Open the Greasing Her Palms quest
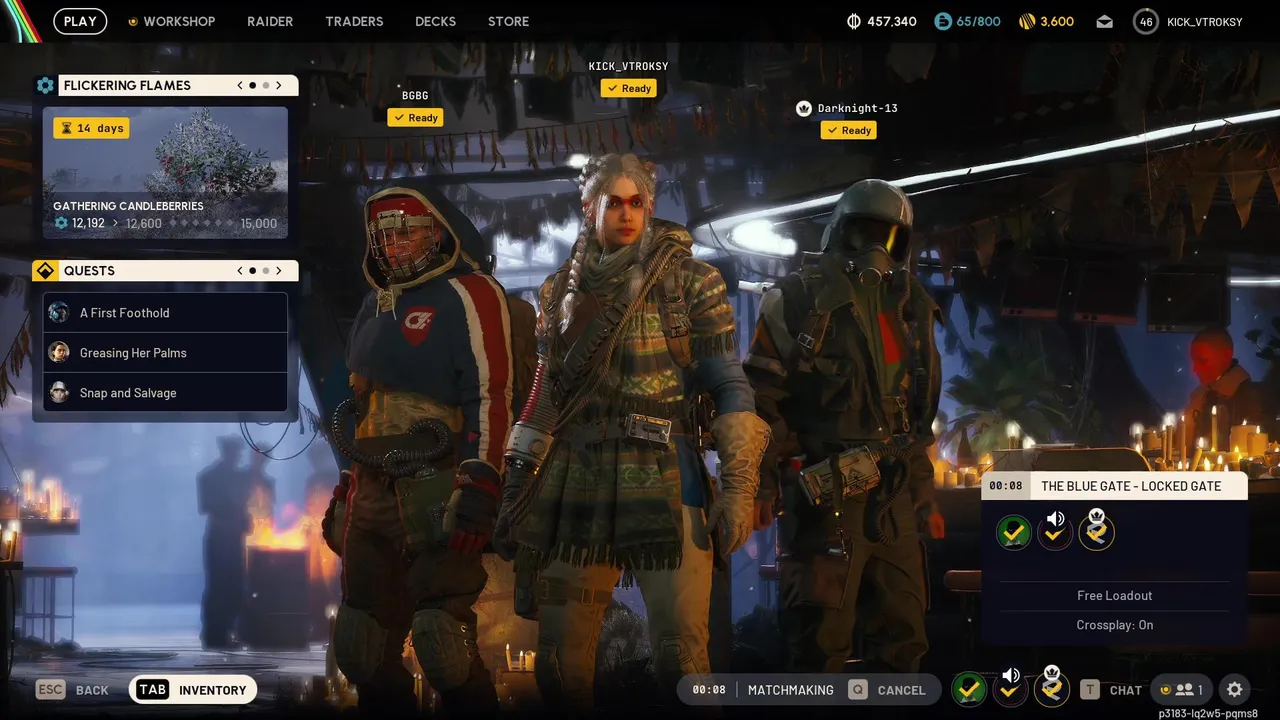The height and width of the screenshot is (720, 1280). pyautogui.click(x=165, y=353)
